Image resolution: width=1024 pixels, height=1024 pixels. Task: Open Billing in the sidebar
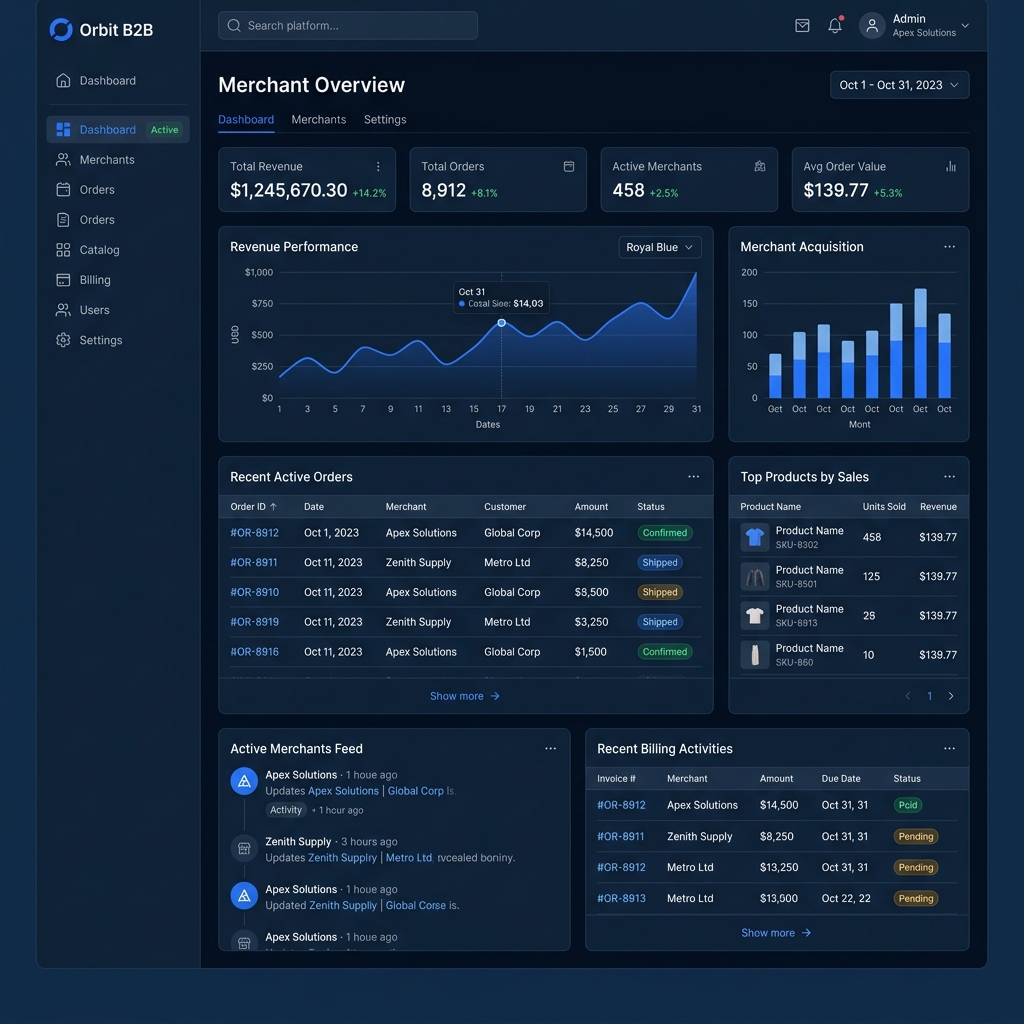118,280
